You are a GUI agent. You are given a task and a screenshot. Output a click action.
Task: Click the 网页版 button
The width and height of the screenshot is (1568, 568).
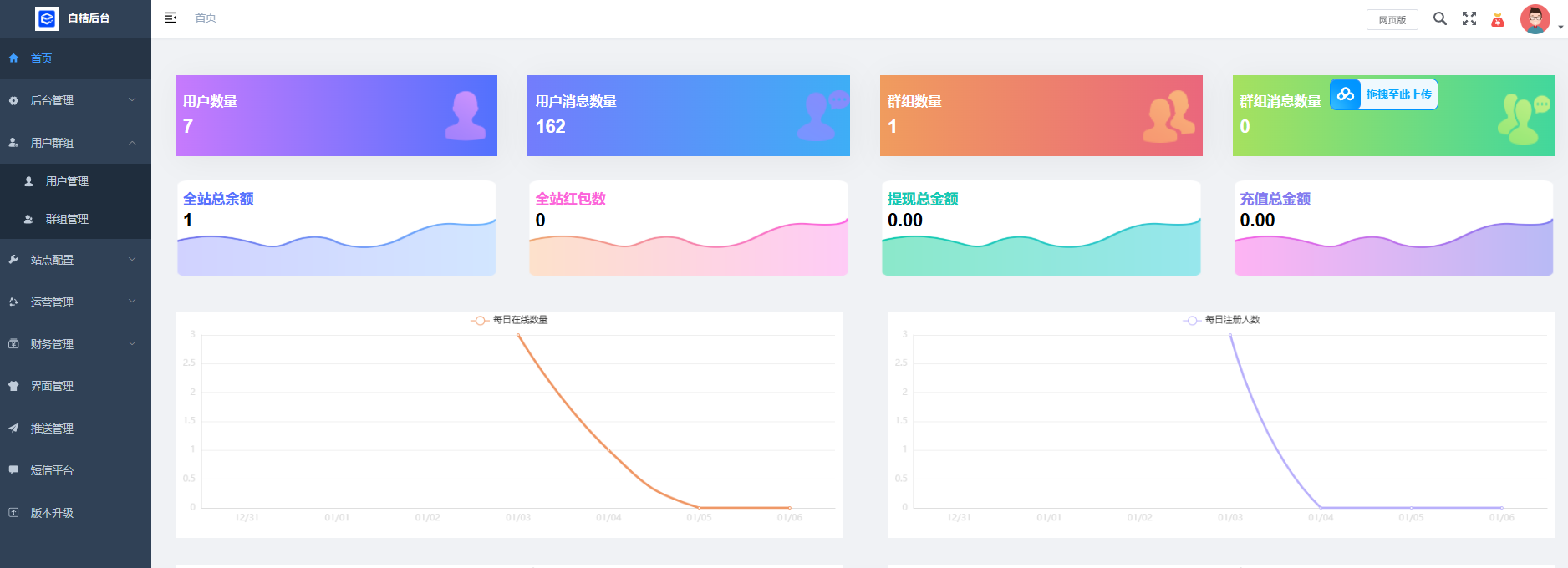click(1392, 20)
